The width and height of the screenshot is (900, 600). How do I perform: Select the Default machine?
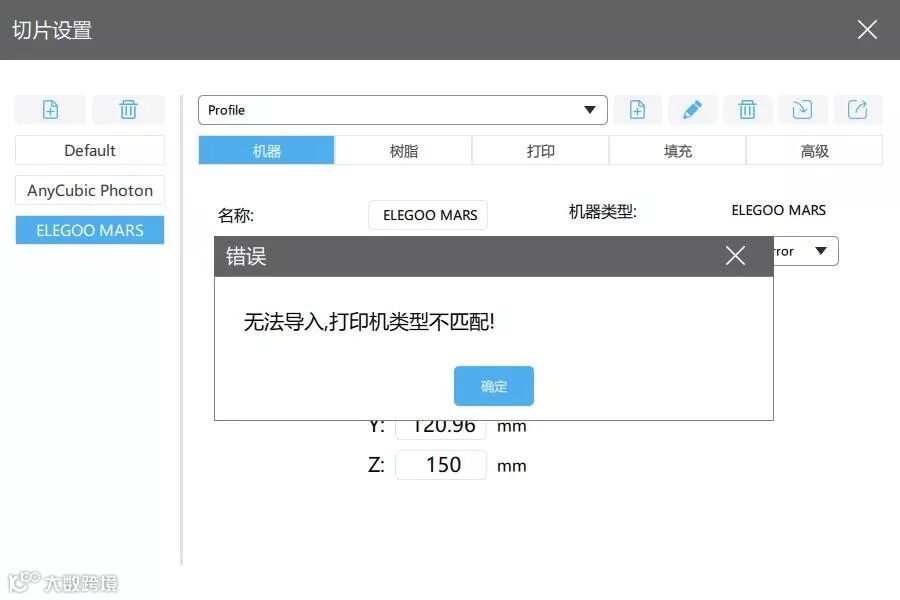coord(90,150)
